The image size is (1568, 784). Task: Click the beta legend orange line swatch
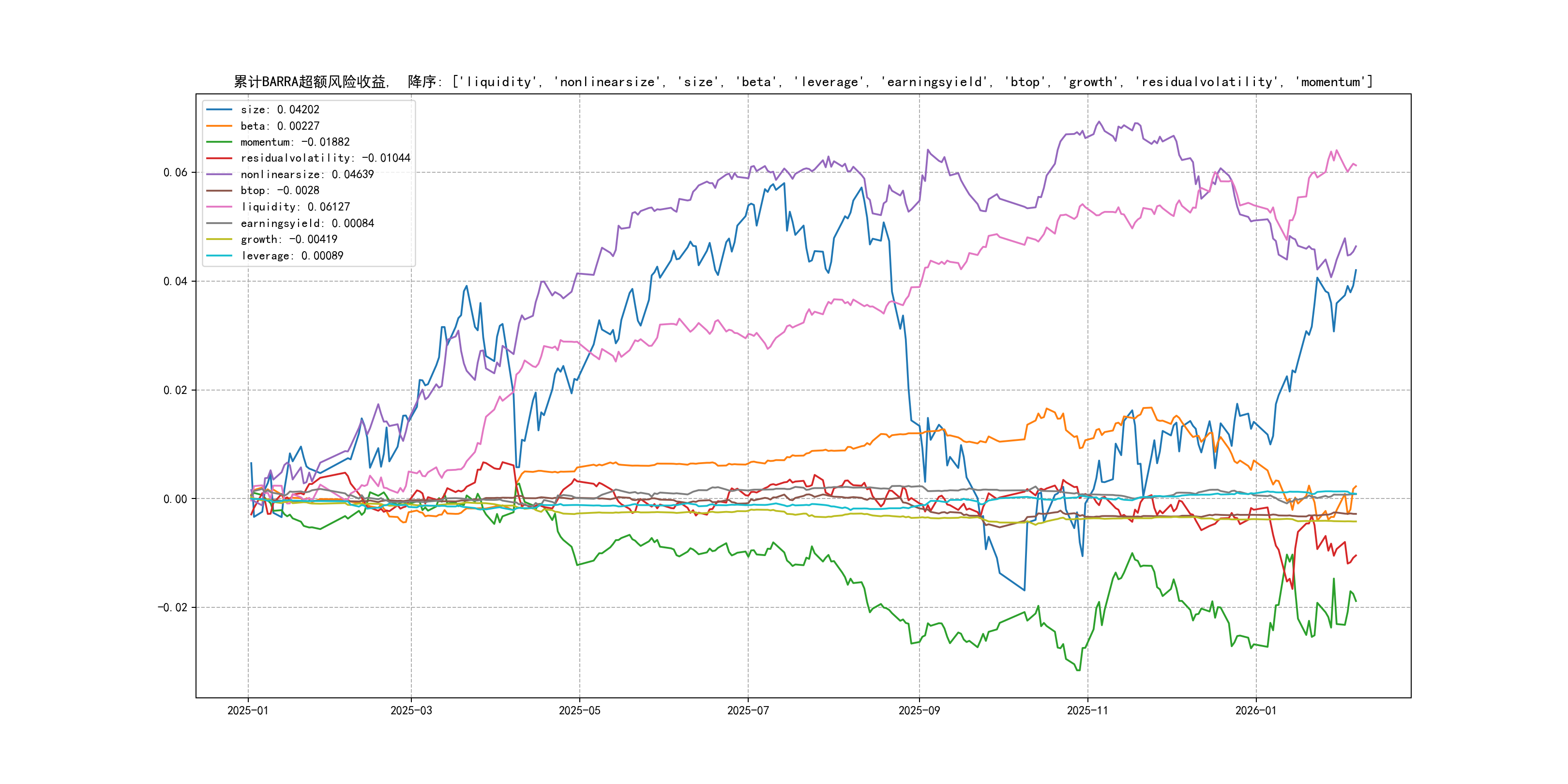[x=219, y=126]
